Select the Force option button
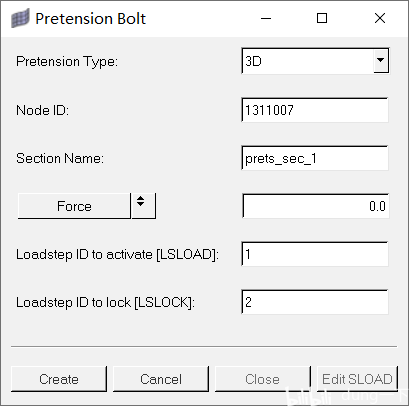This screenshot has width=409, height=406. (x=74, y=206)
